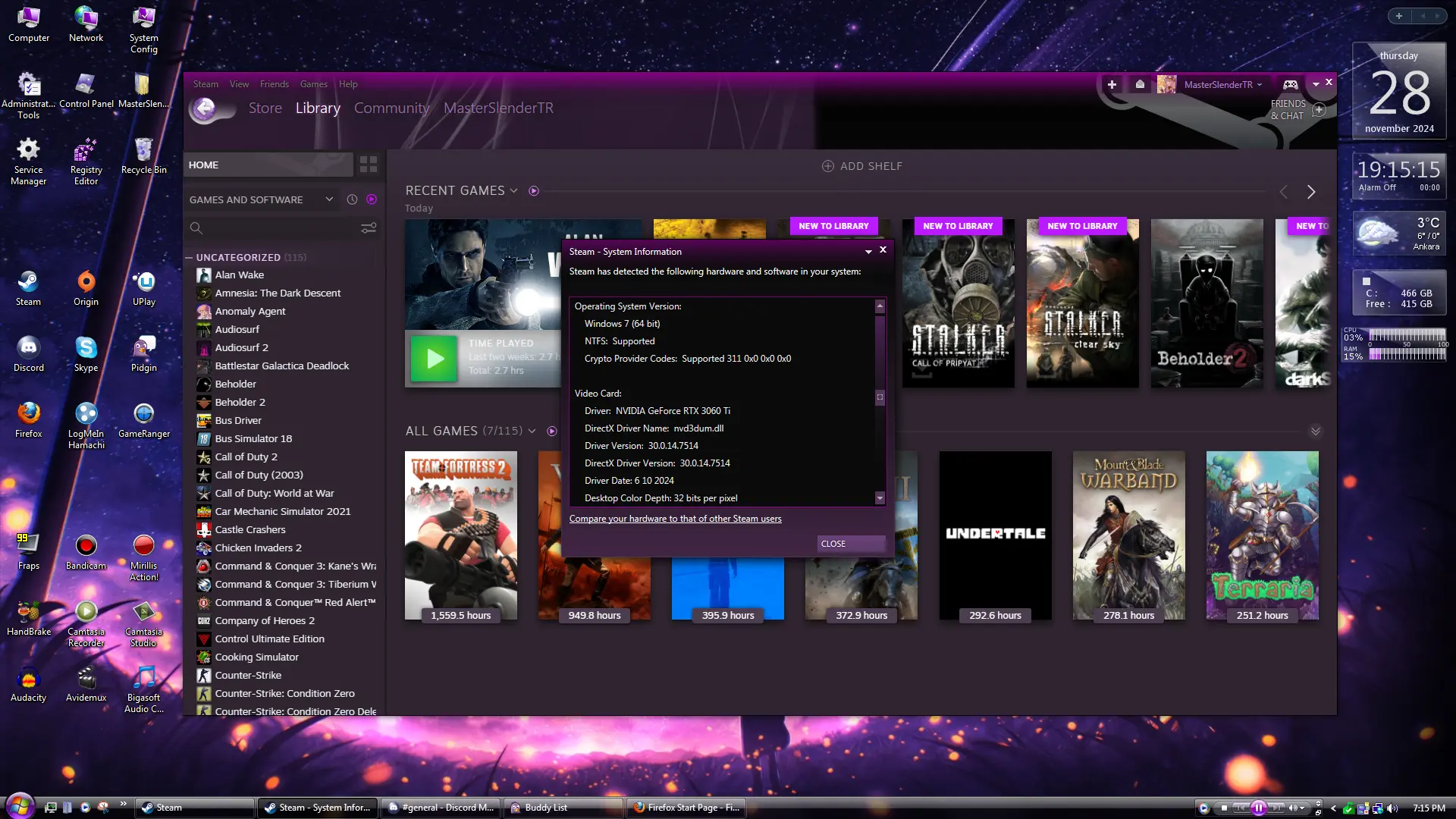Click play icon beside Recent Games header

click(534, 191)
